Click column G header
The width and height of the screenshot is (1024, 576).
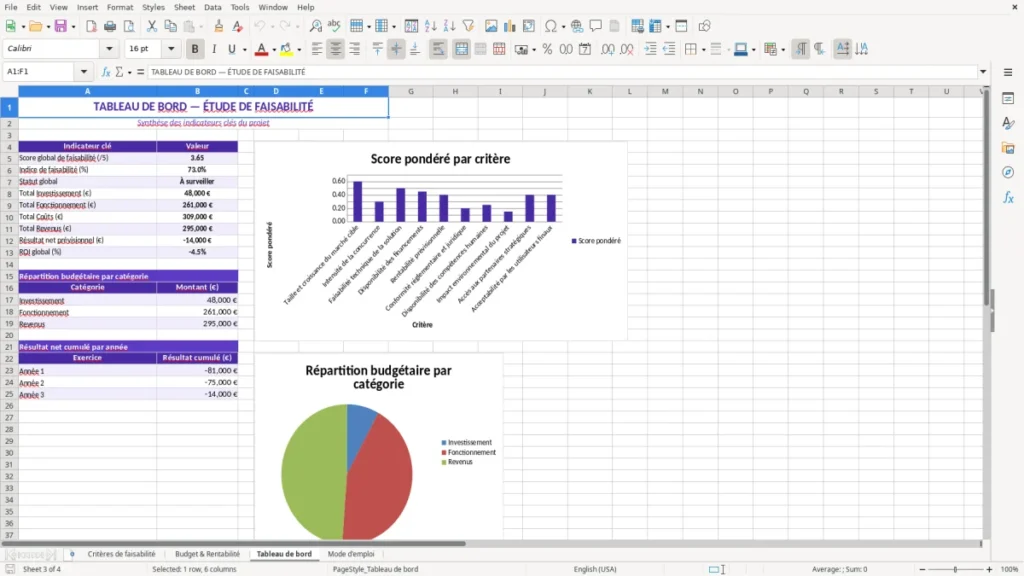coord(411,91)
